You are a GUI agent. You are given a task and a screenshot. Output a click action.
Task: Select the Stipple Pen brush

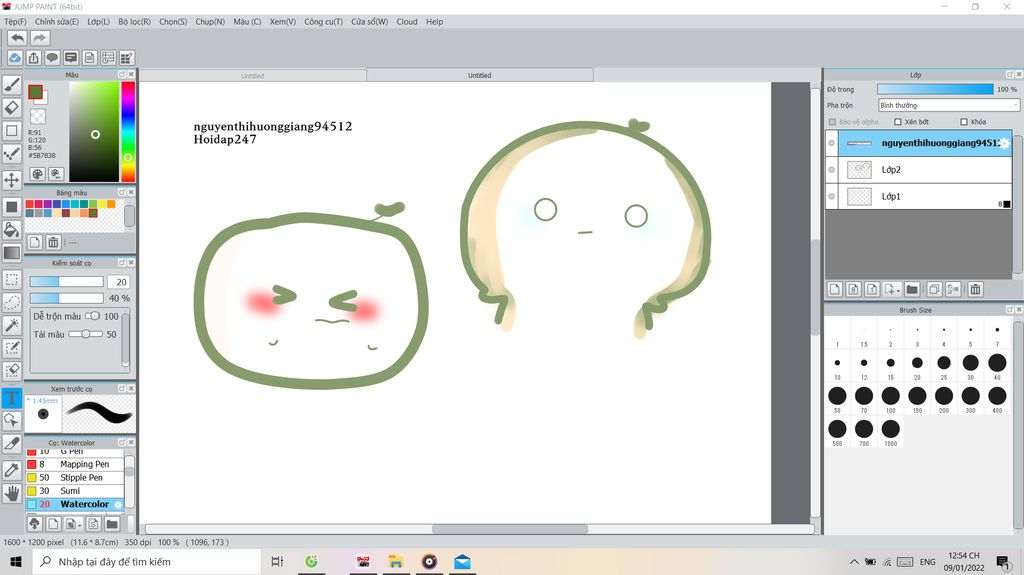click(75, 478)
